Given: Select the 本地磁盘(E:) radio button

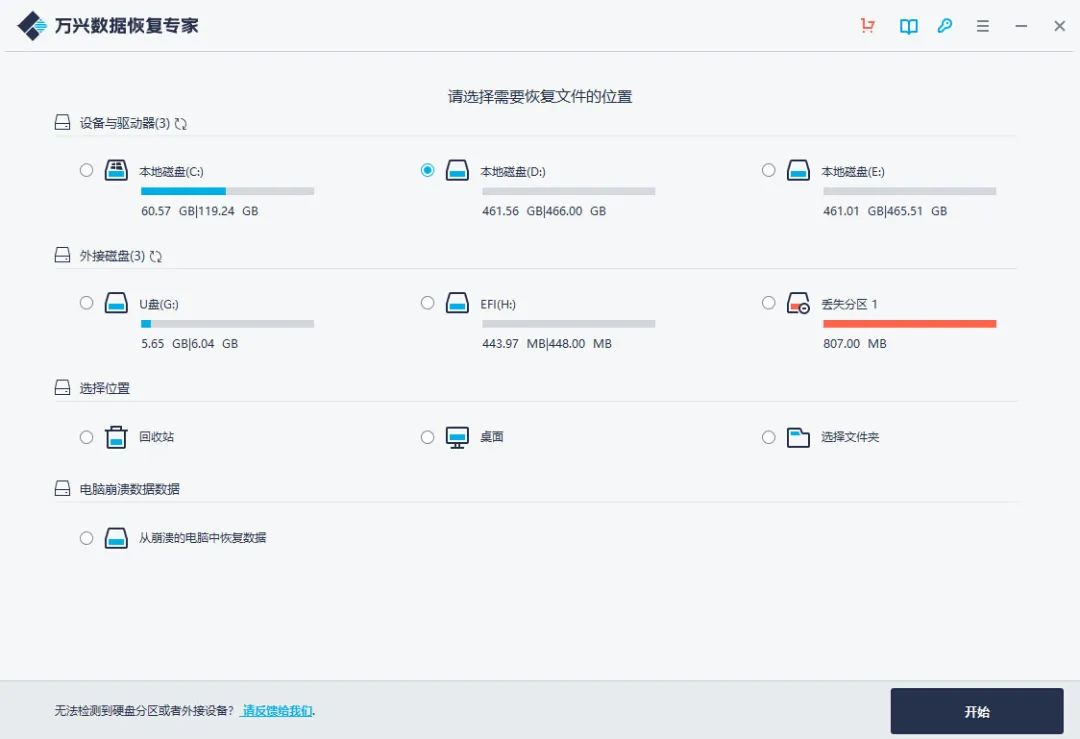Looking at the screenshot, I should pos(768,170).
